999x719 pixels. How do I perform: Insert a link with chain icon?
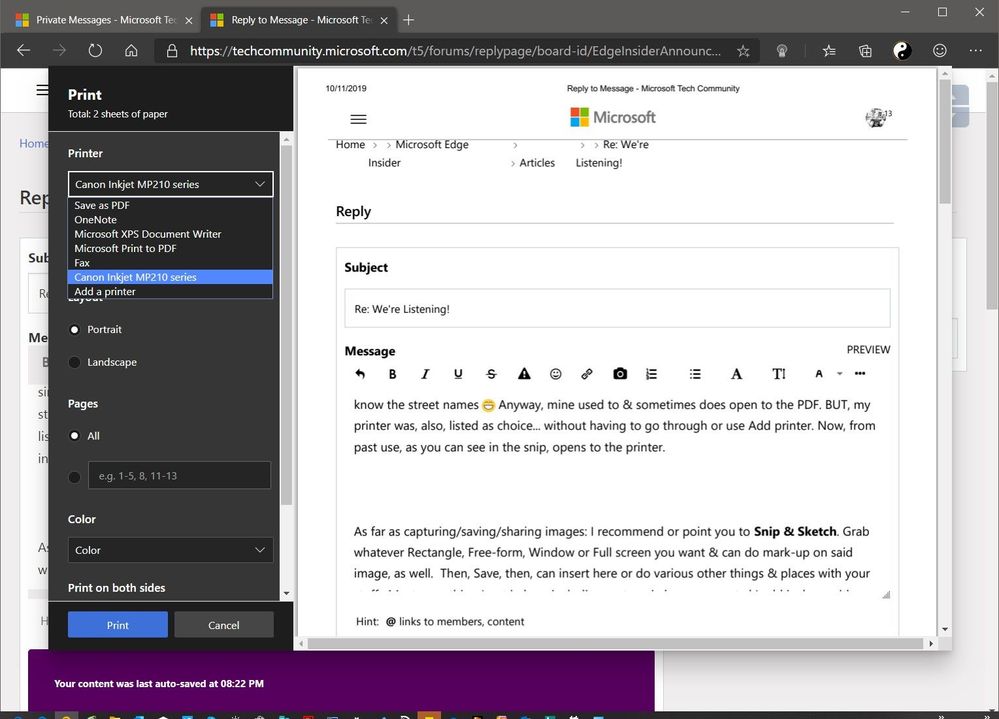coord(587,374)
